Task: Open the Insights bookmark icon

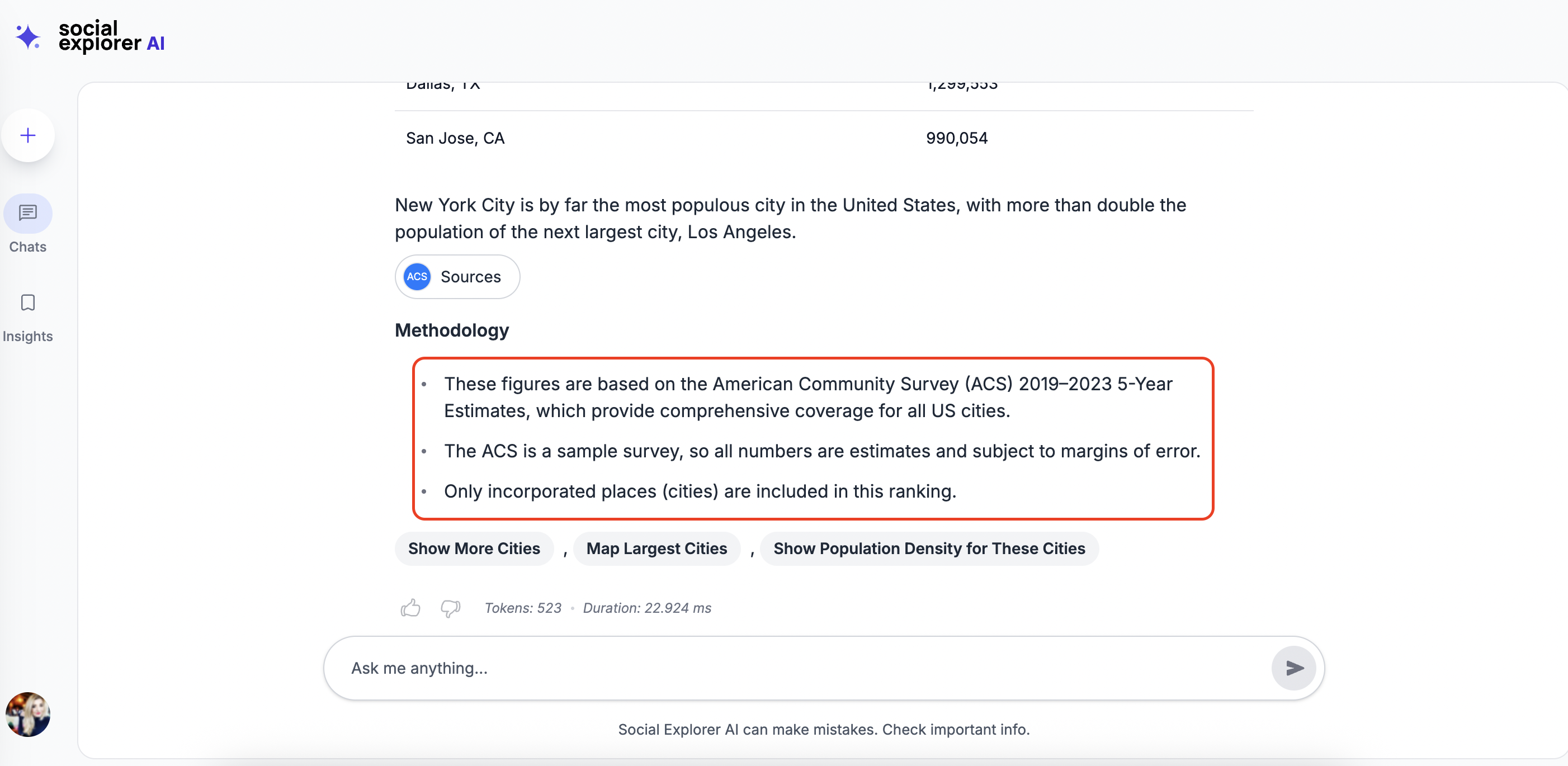Action: coord(28,303)
